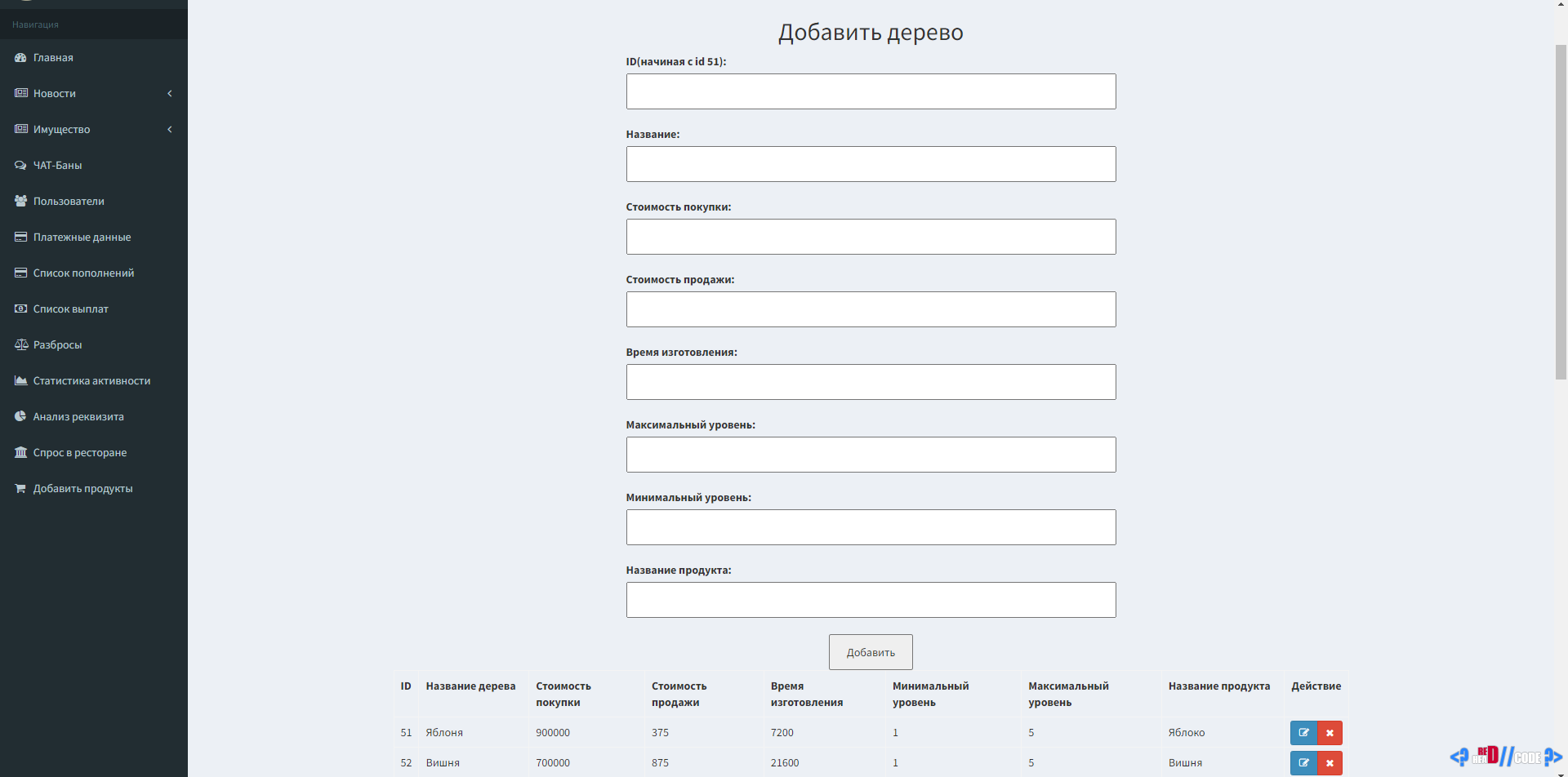Image resolution: width=1568 pixels, height=777 pixels.
Task: Open the ЧАТ-Баны menu item
Action: [94, 166]
